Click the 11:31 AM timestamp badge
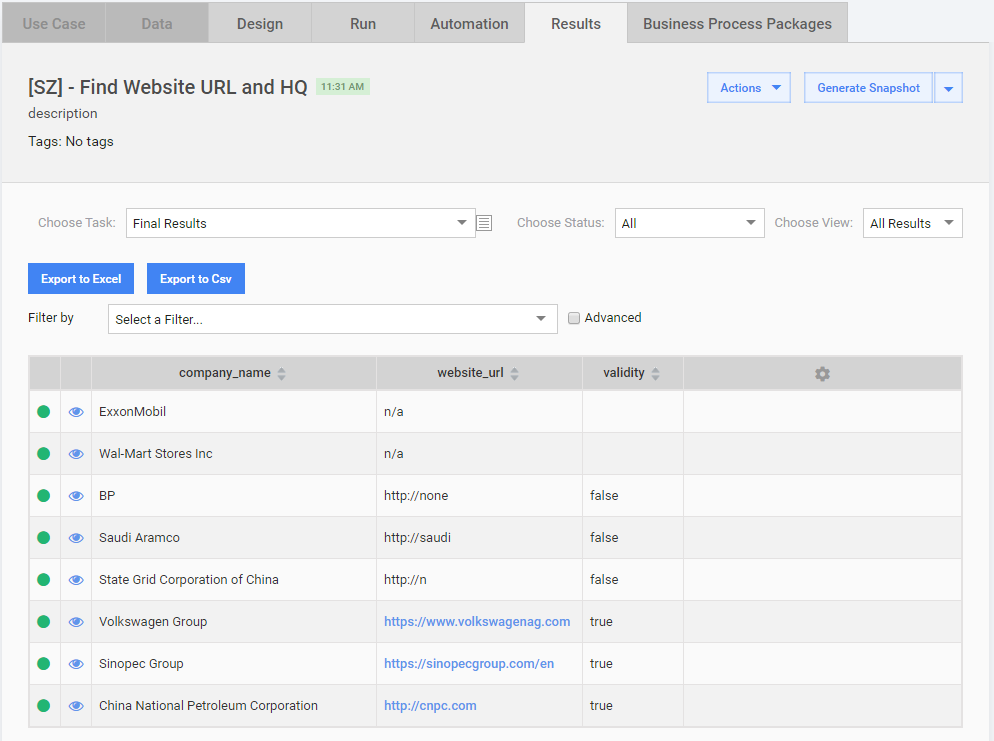Screen dimensions: 994x741 pyautogui.click(x=342, y=87)
